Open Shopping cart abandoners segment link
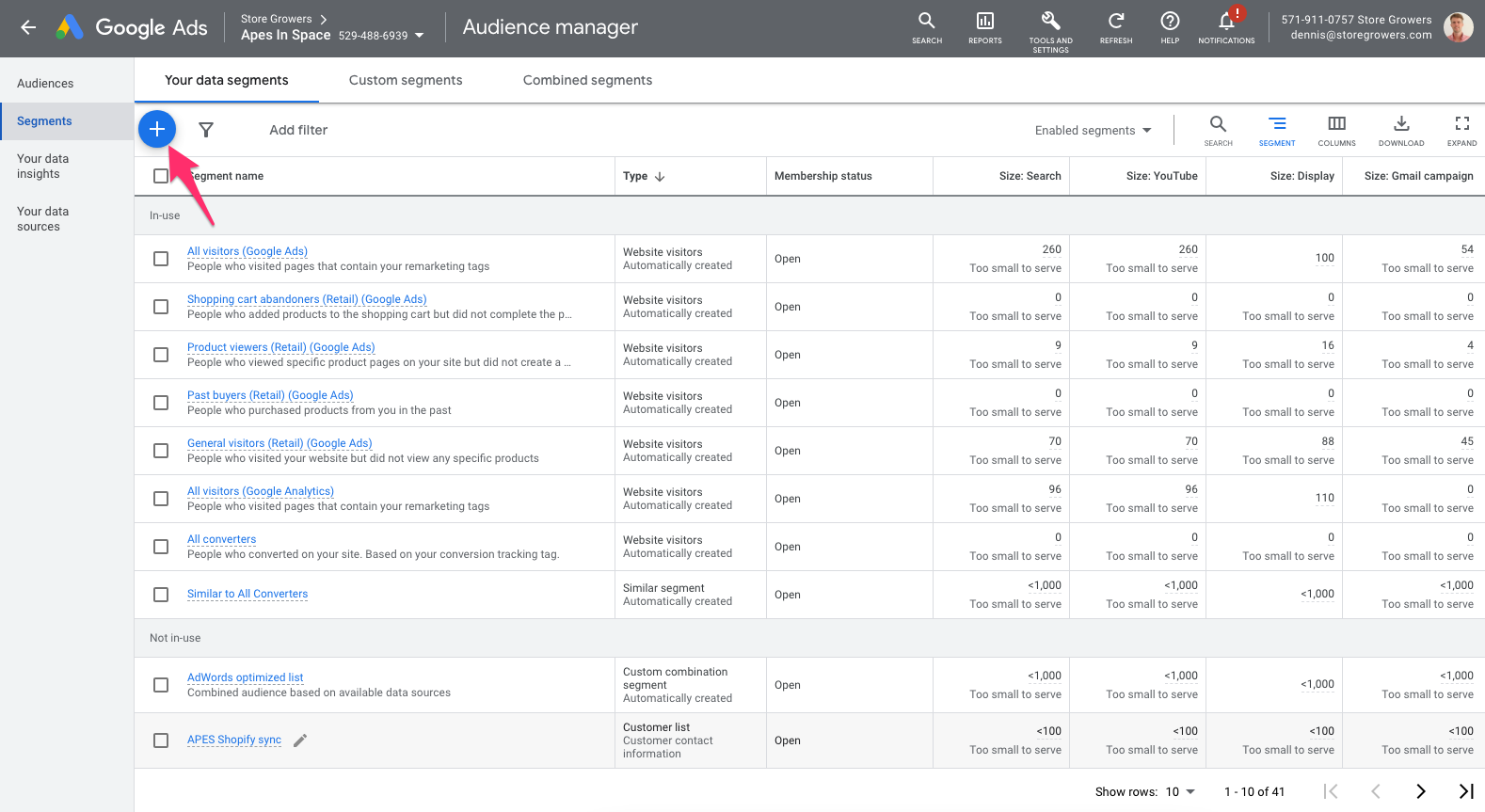Screen dimensions: 1485x812 pos(307,299)
